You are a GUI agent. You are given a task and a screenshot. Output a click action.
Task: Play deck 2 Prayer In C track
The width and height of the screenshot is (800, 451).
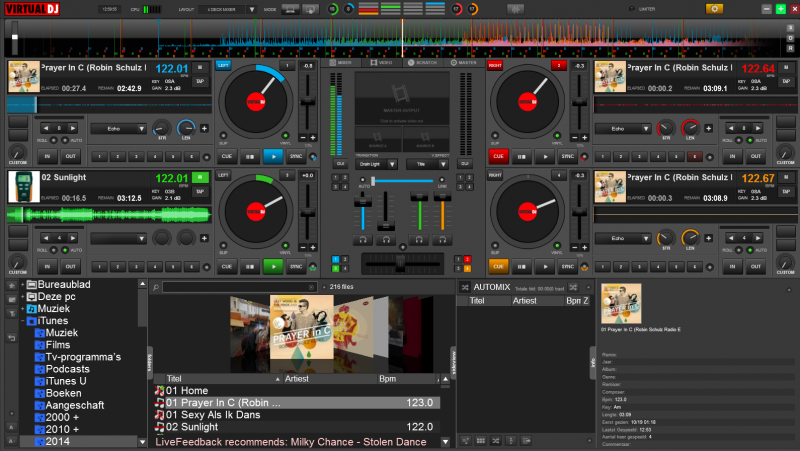pyautogui.click(x=544, y=157)
